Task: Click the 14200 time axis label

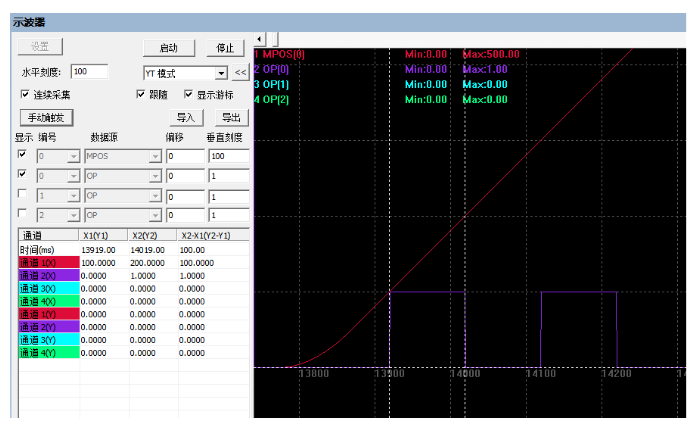Action: [x=616, y=373]
